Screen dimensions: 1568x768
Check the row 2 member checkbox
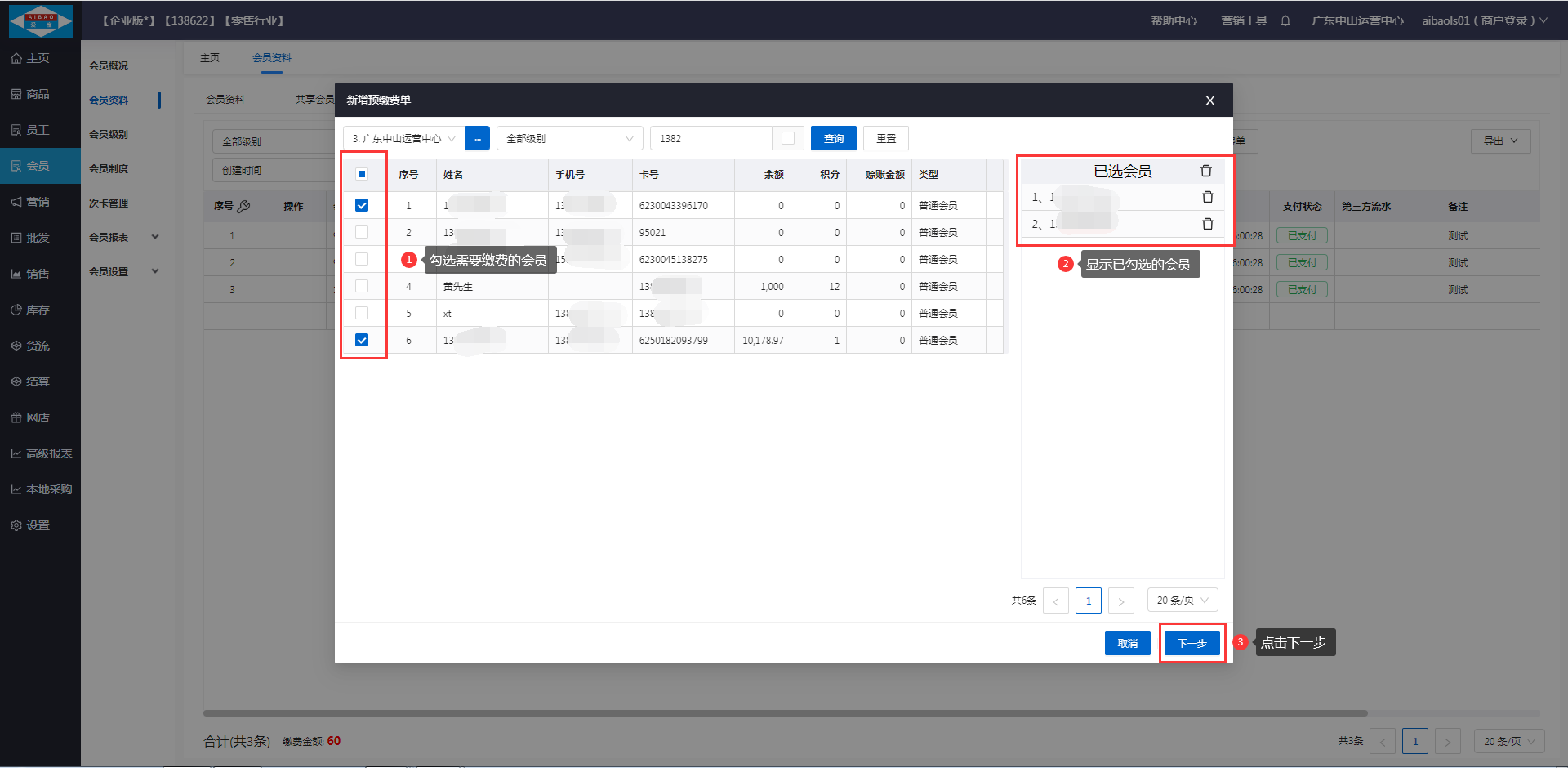point(362,232)
